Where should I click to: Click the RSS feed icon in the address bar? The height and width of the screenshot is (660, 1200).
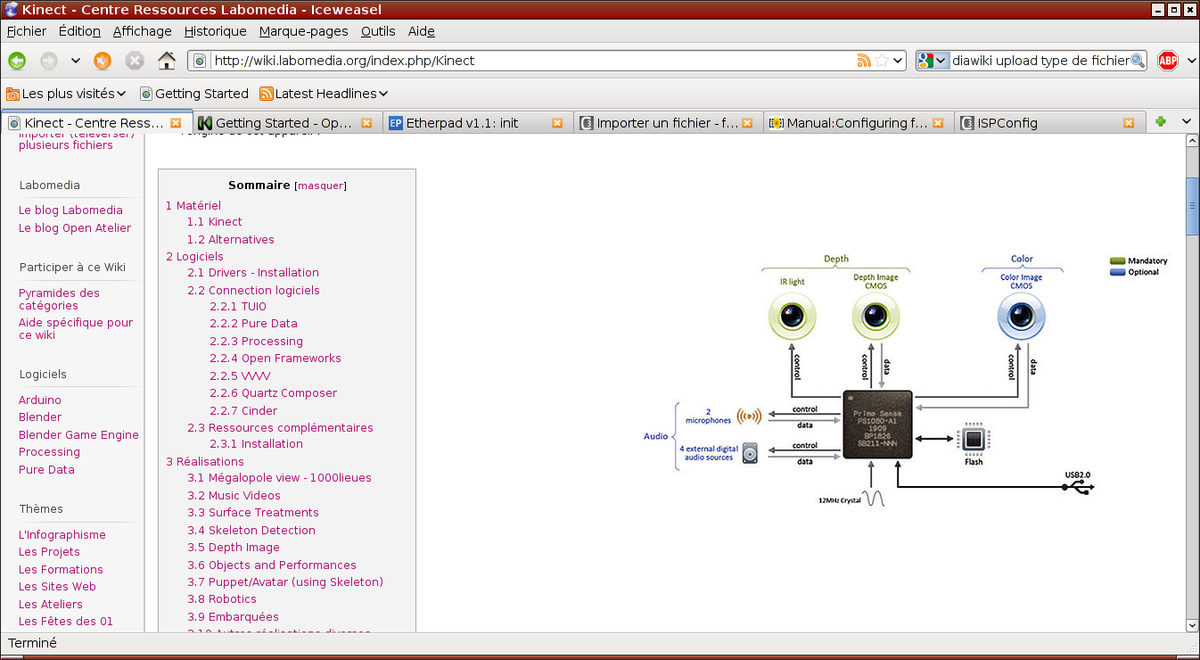tap(863, 61)
